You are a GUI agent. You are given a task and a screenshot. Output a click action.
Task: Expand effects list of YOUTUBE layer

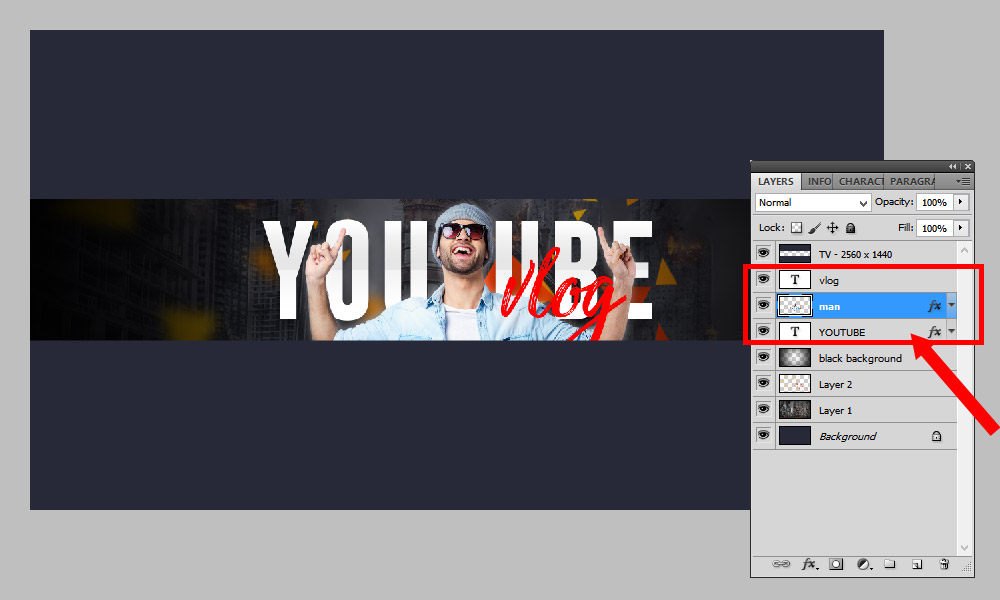[x=951, y=332]
